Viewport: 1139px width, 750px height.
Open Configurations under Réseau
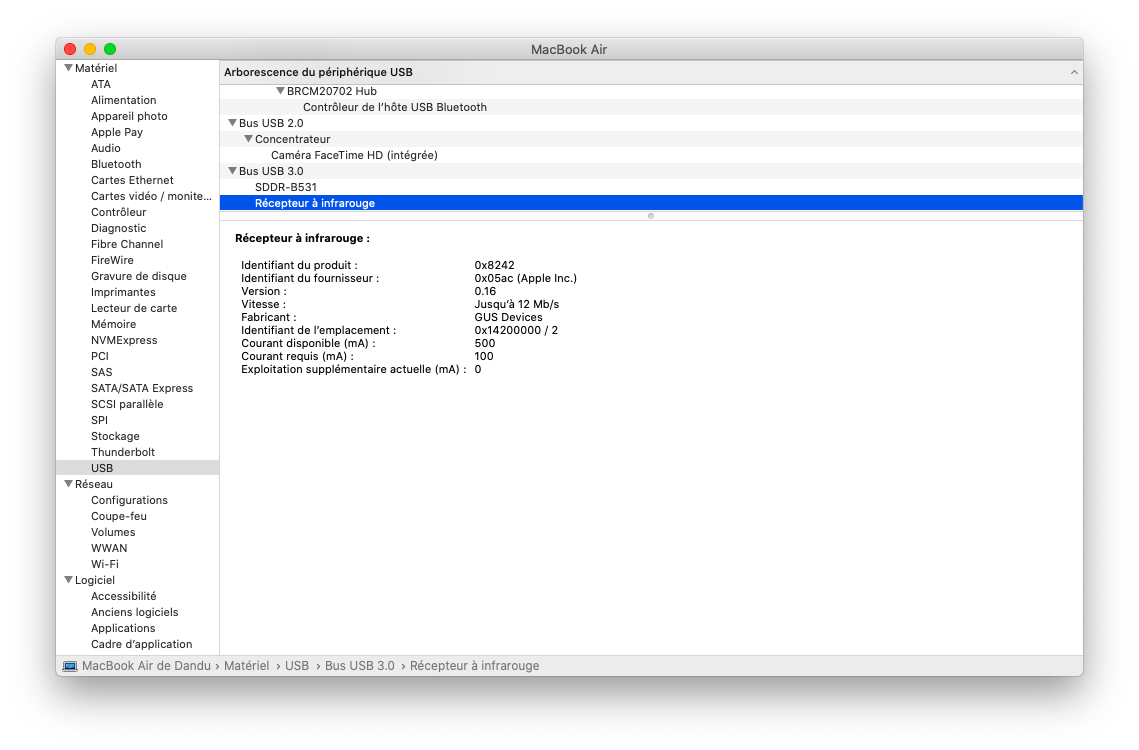[x=129, y=499]
